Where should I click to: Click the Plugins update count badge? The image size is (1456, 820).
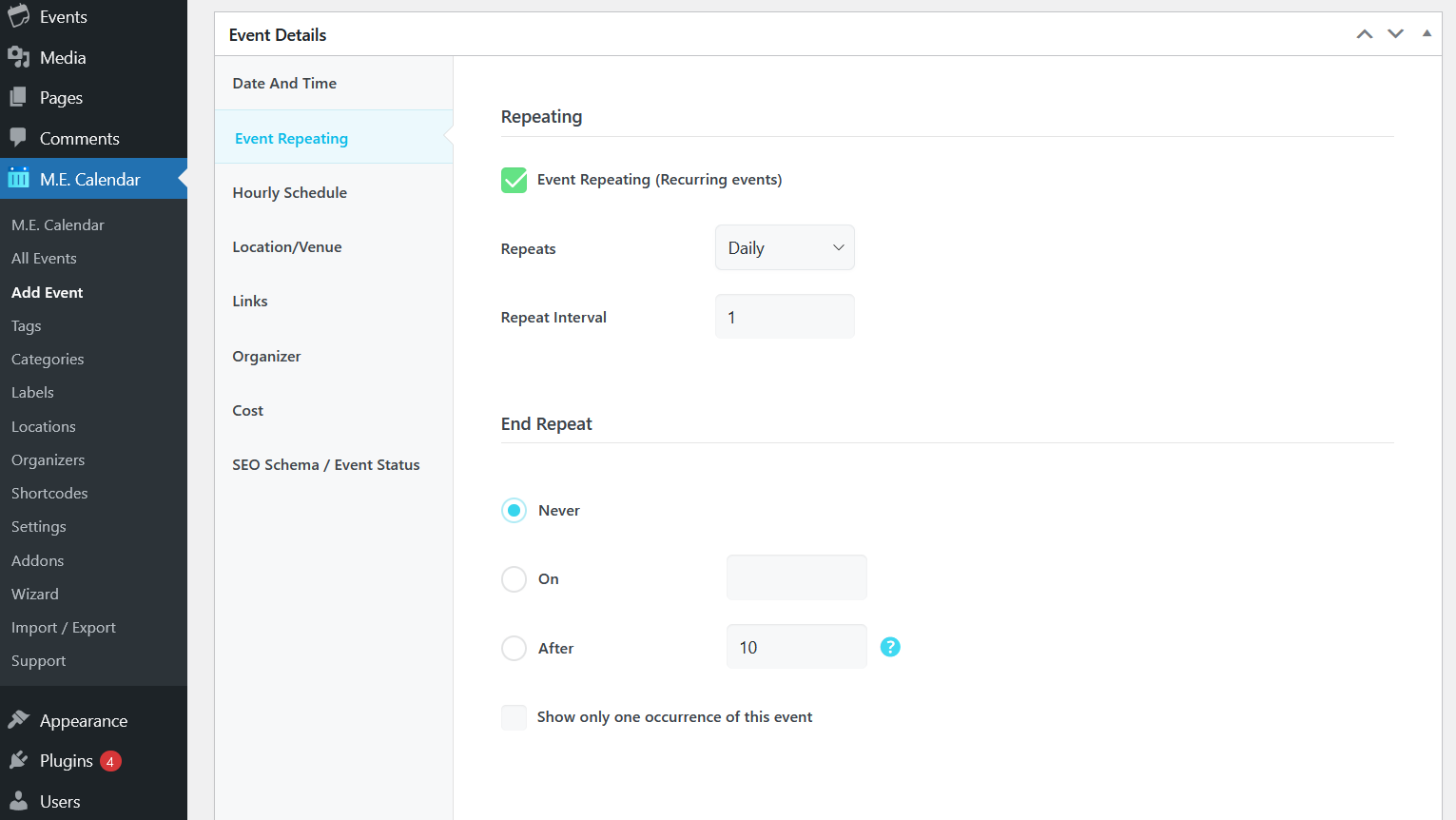(x=110, y=761)
